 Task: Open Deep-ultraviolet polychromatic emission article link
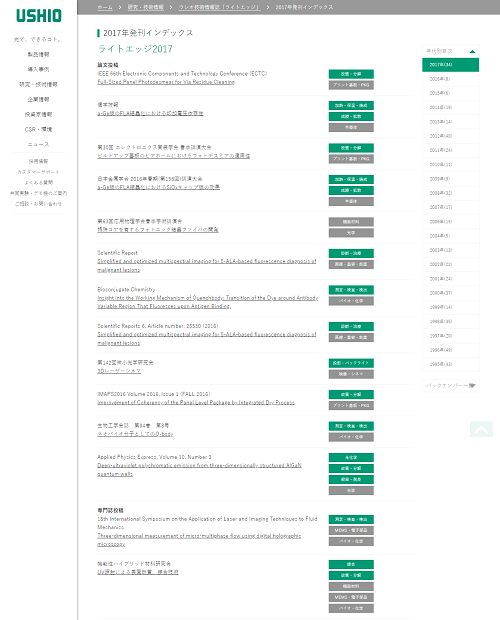click(x=199, y=470)
